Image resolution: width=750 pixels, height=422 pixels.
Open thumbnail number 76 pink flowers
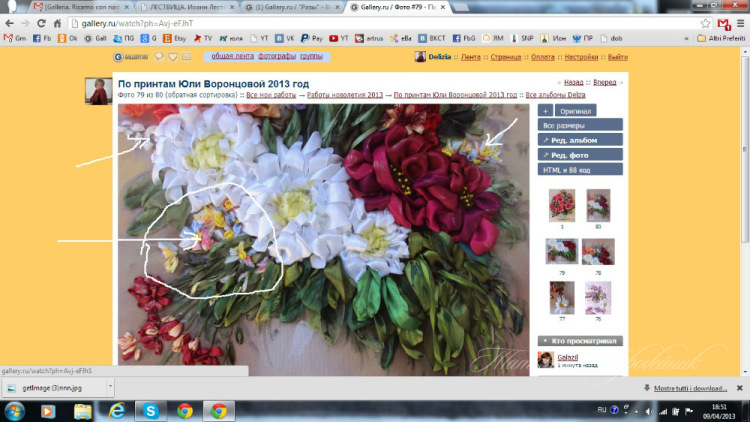pos(598,298)
